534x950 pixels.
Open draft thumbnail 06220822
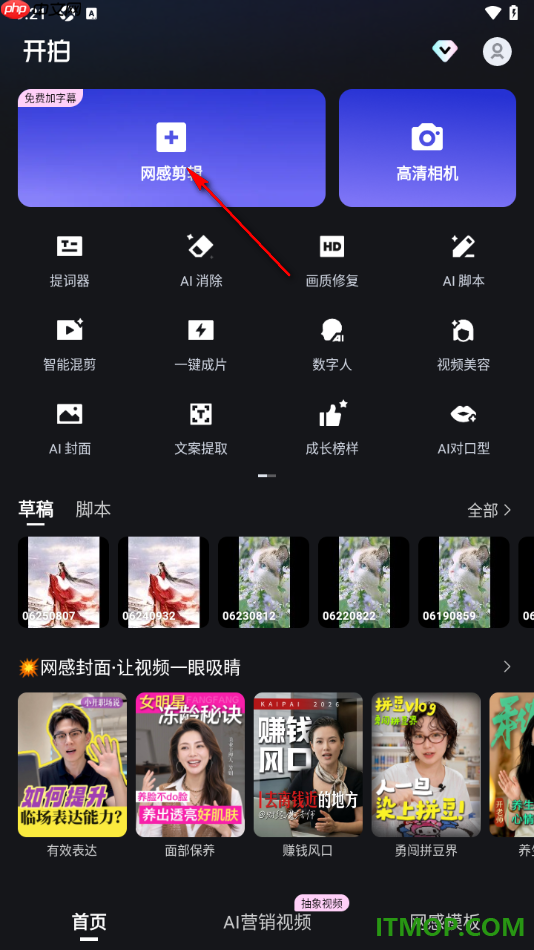click(x=364, y=582)
